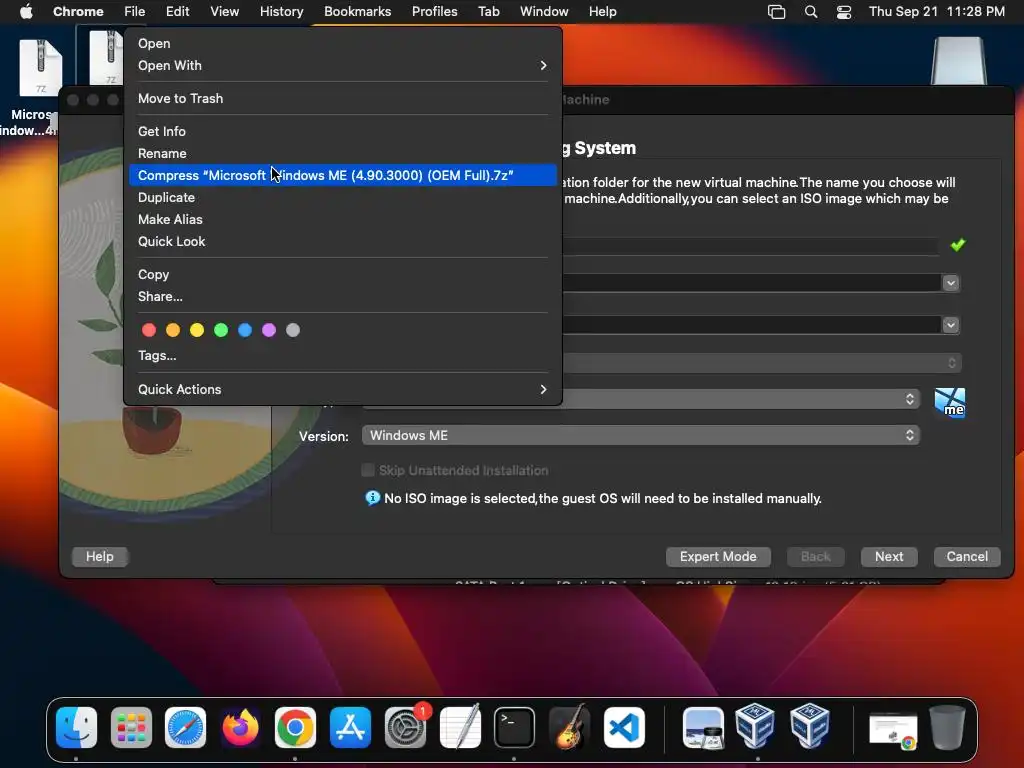
Task: Open Visual Studio Code in the dock
Action: point(624,727)
